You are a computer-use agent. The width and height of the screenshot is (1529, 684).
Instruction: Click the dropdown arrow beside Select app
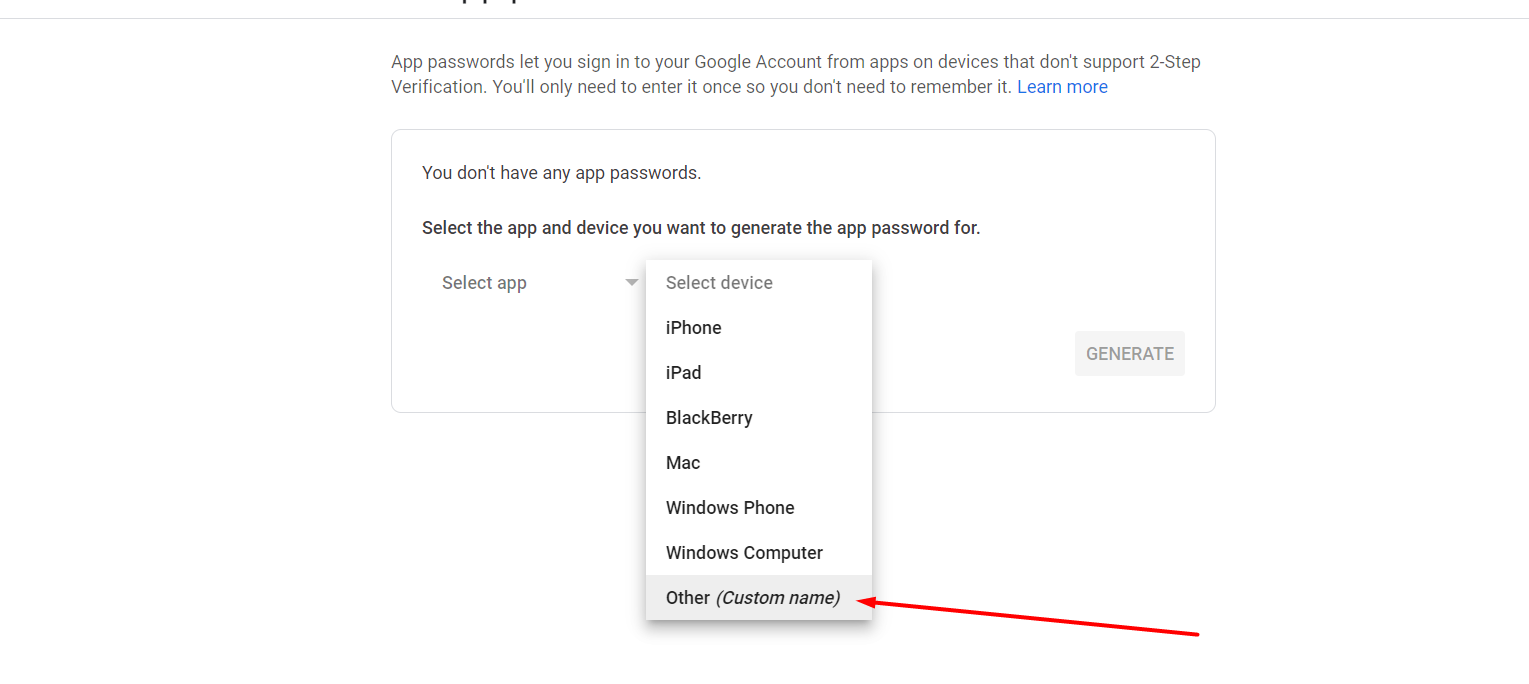(631, 282)
